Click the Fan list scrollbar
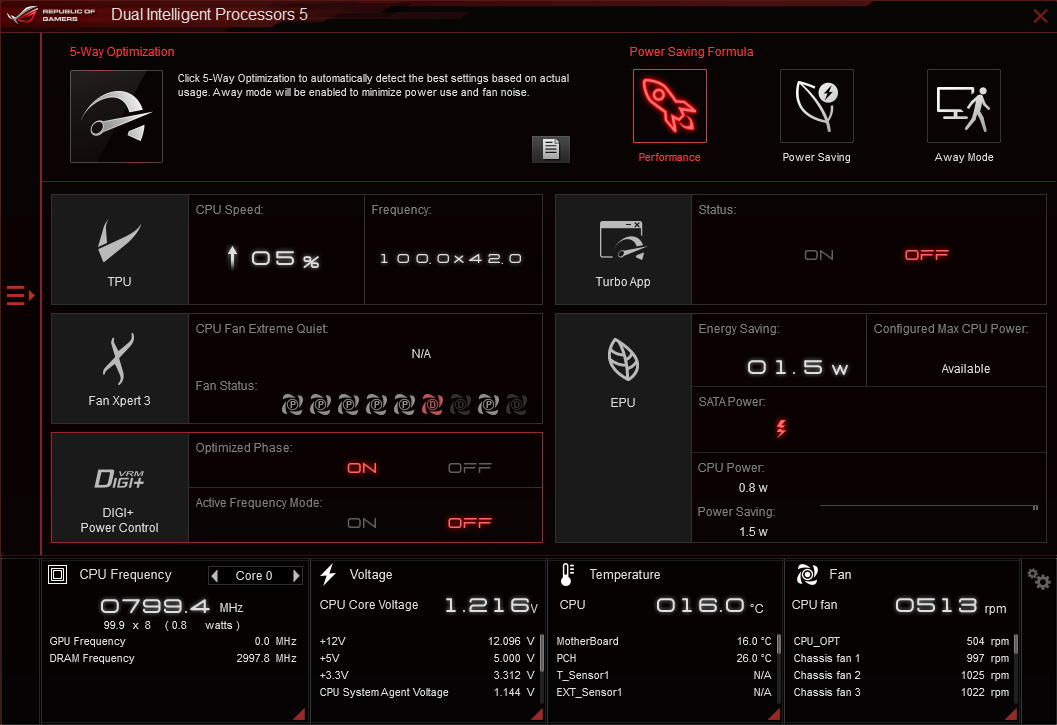 coord(1016,644)
